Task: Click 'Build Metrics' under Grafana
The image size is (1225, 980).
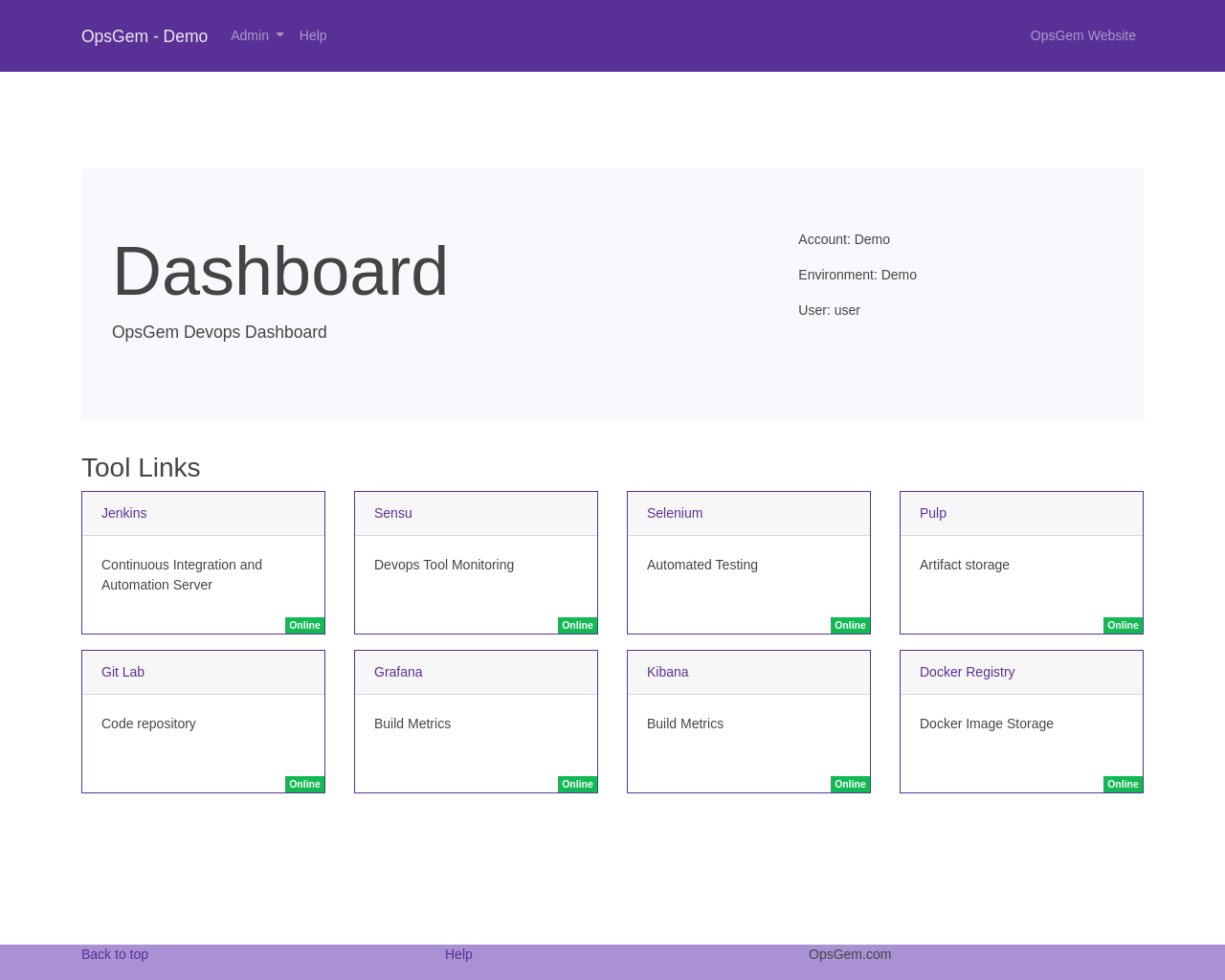Action: pyautogui.click(x=412, y=724)
